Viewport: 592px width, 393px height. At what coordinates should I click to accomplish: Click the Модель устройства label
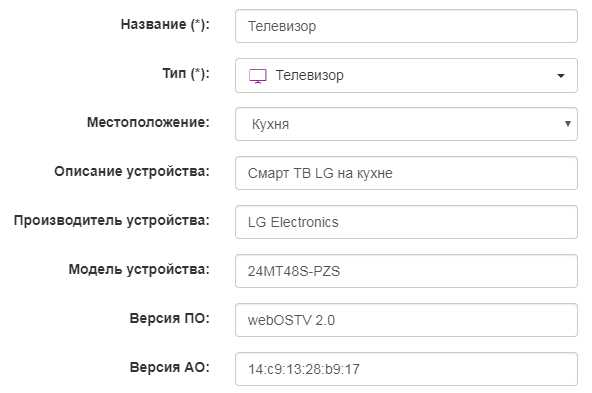139,270
